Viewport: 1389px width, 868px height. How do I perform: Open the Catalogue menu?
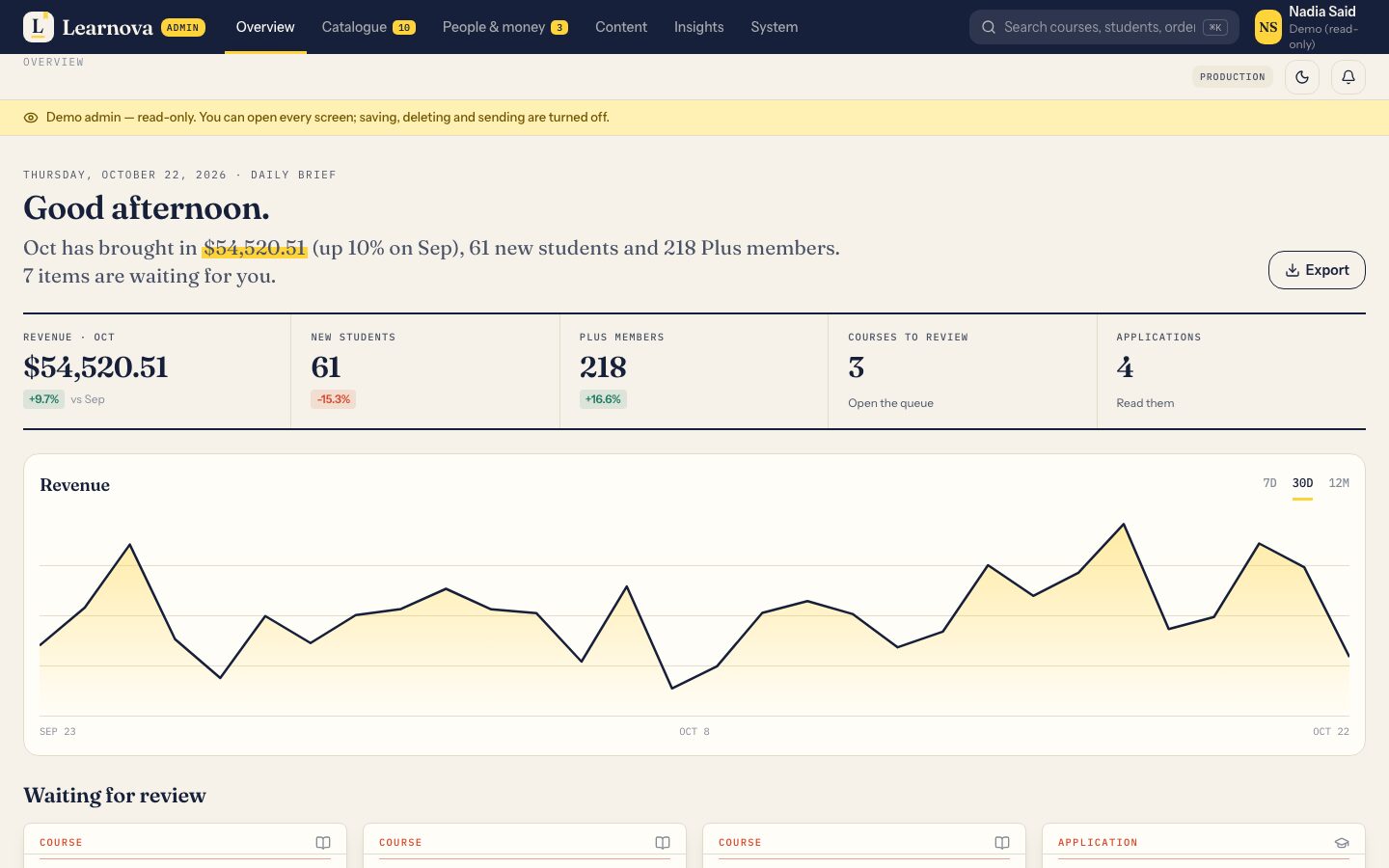[x=368, y=27]
